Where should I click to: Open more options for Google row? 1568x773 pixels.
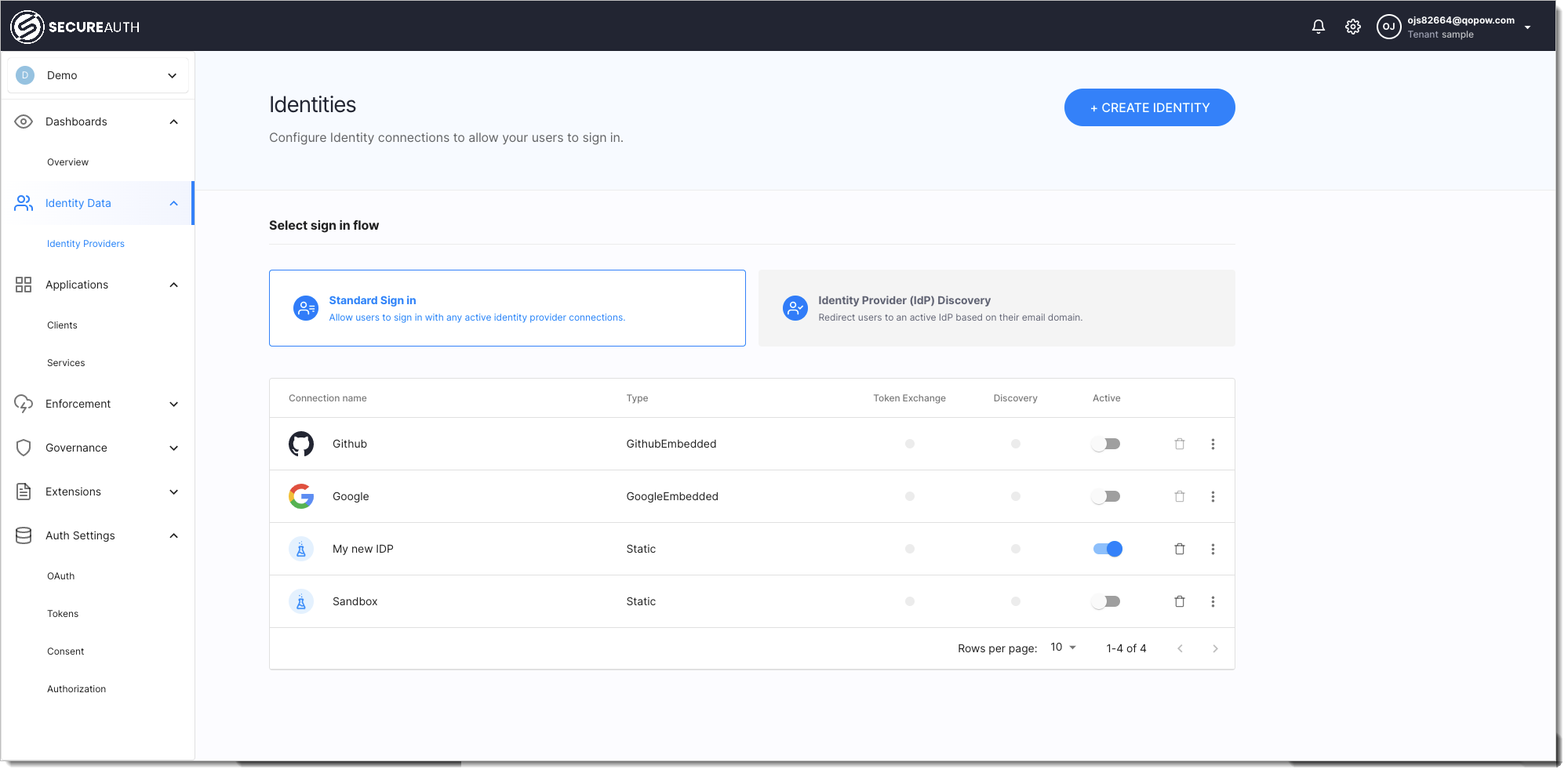coord(1213,496)
